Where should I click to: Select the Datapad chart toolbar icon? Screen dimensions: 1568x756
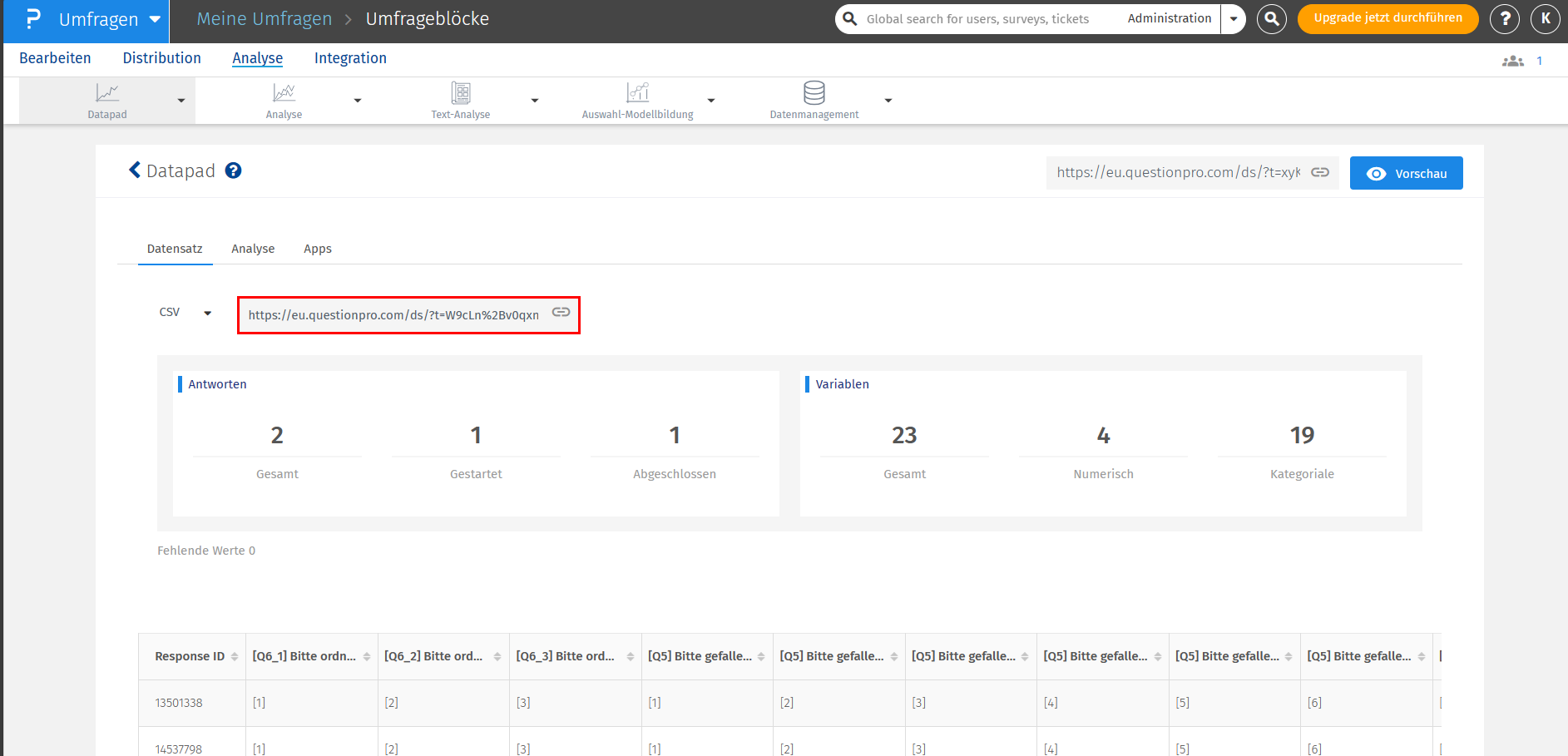click(x=107, y=92)
